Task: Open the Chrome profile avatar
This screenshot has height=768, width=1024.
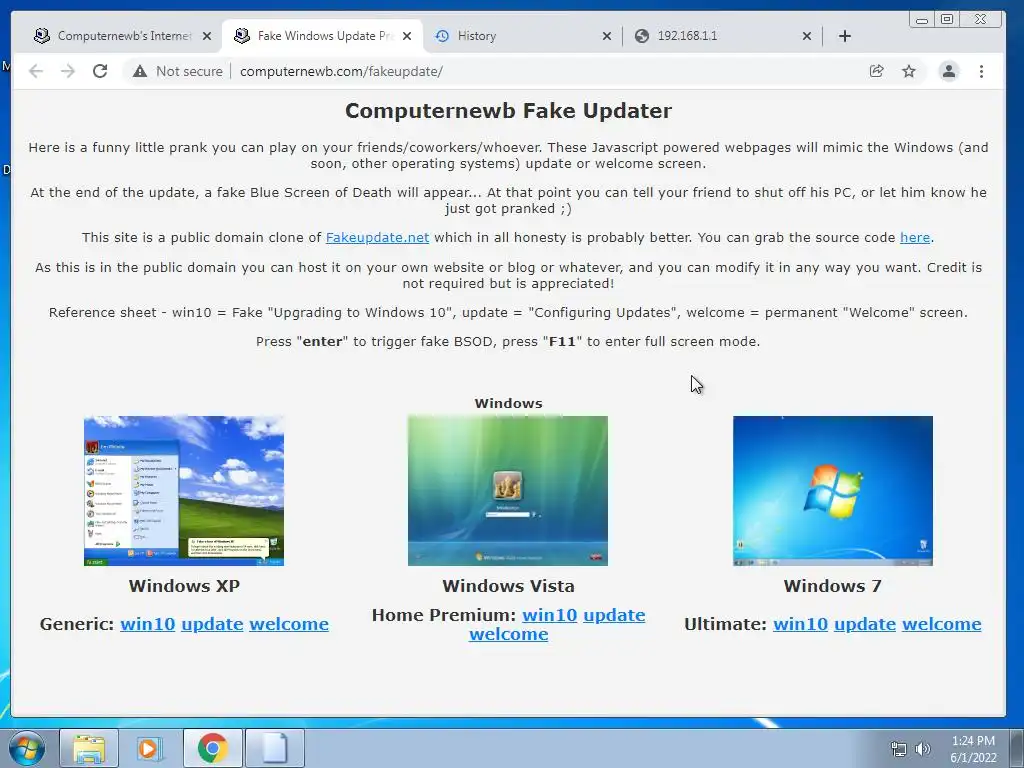Action: (949, 71)
